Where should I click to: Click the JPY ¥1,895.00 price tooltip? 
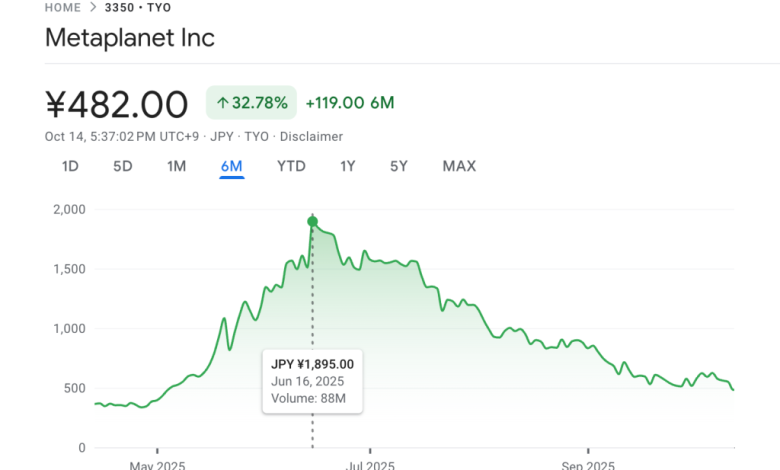pyautogui.click(x=312, y=381)
